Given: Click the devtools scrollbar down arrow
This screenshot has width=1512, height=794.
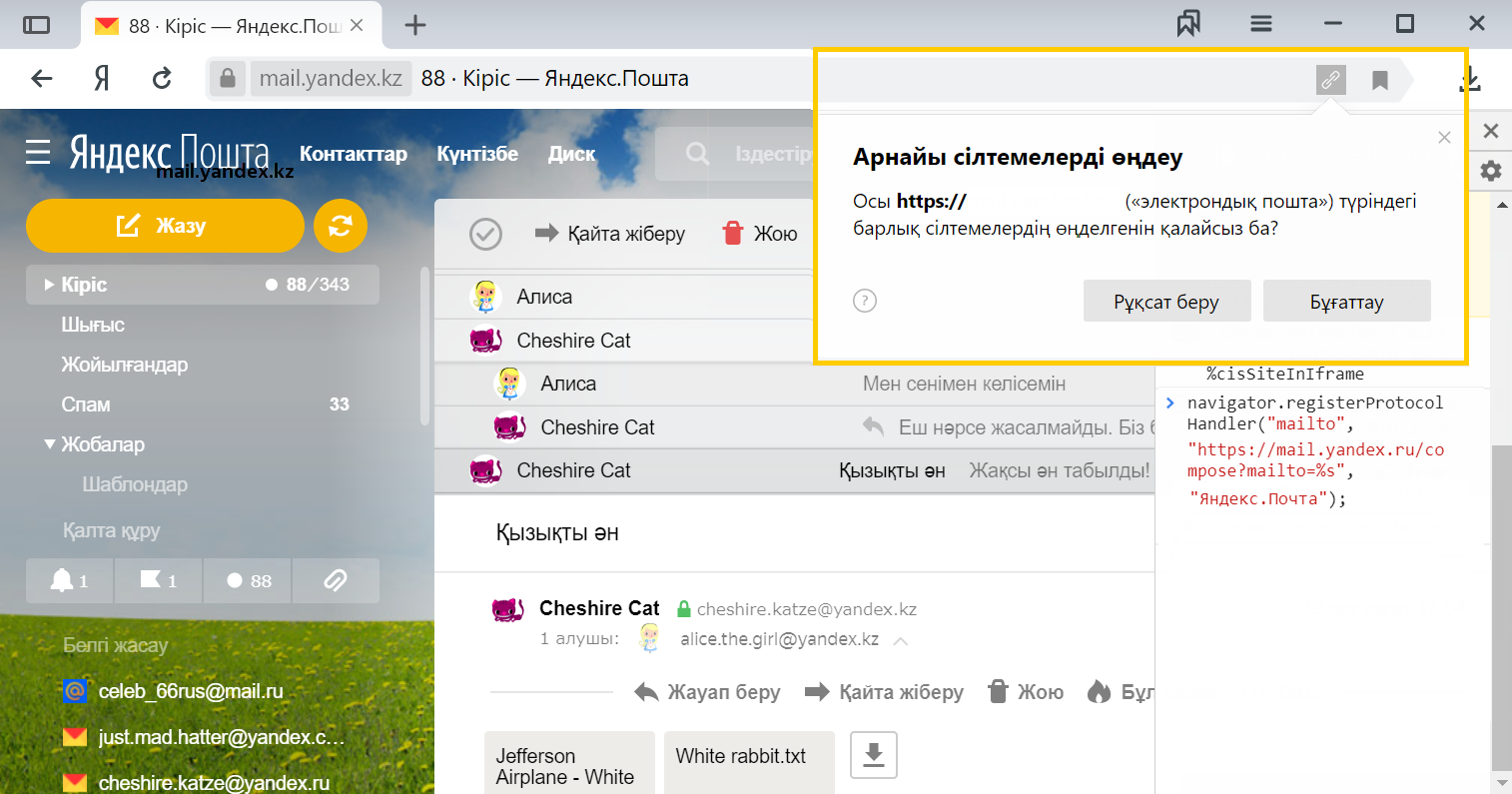Looking at the screenshot, I should [1502, 782].
